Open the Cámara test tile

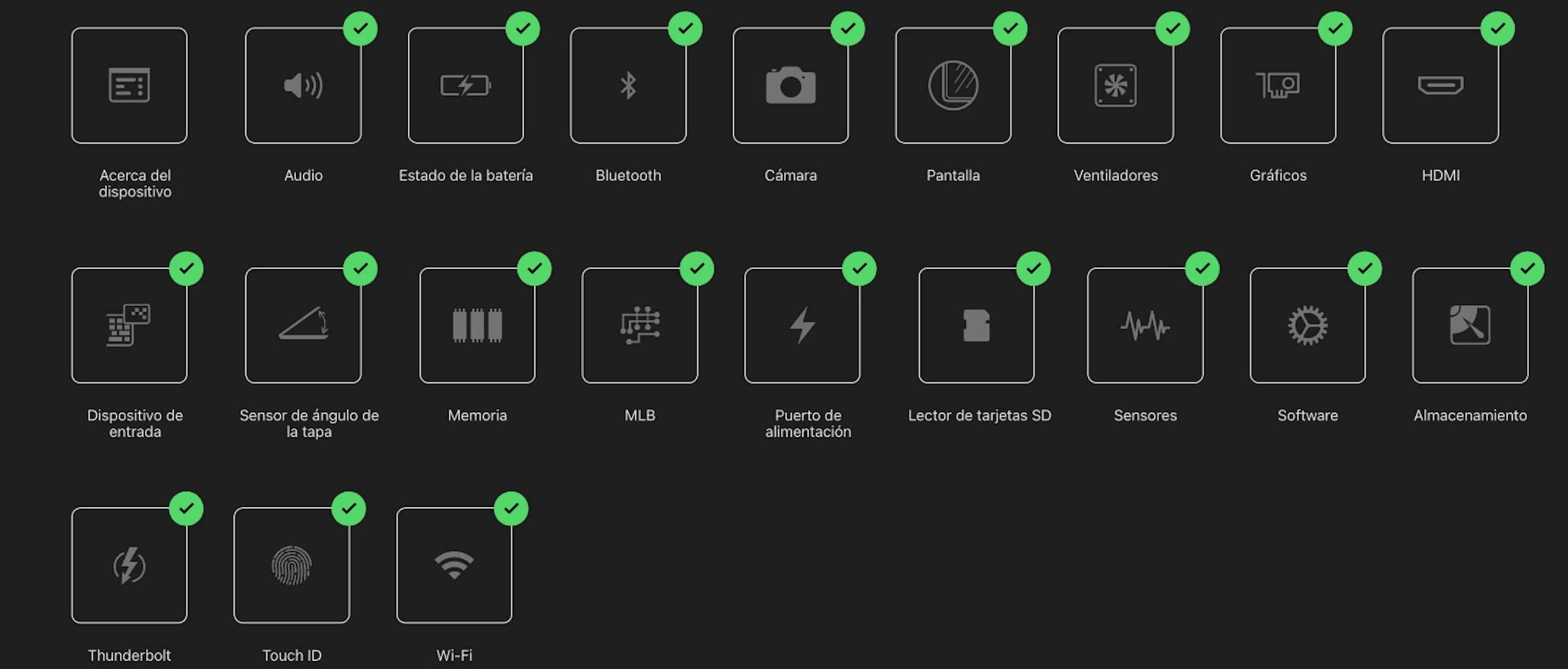point(790,86)
